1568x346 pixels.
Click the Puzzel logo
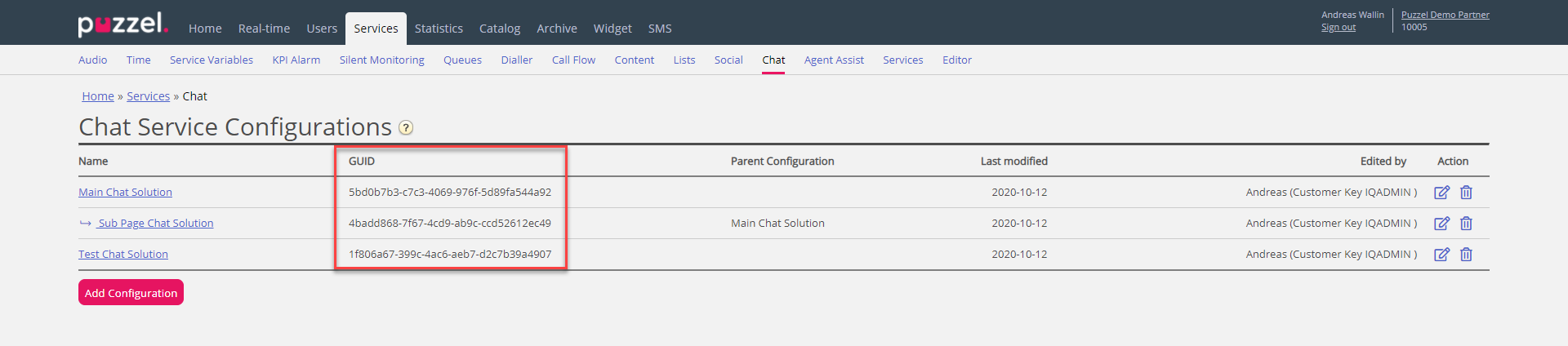(122, 24)
